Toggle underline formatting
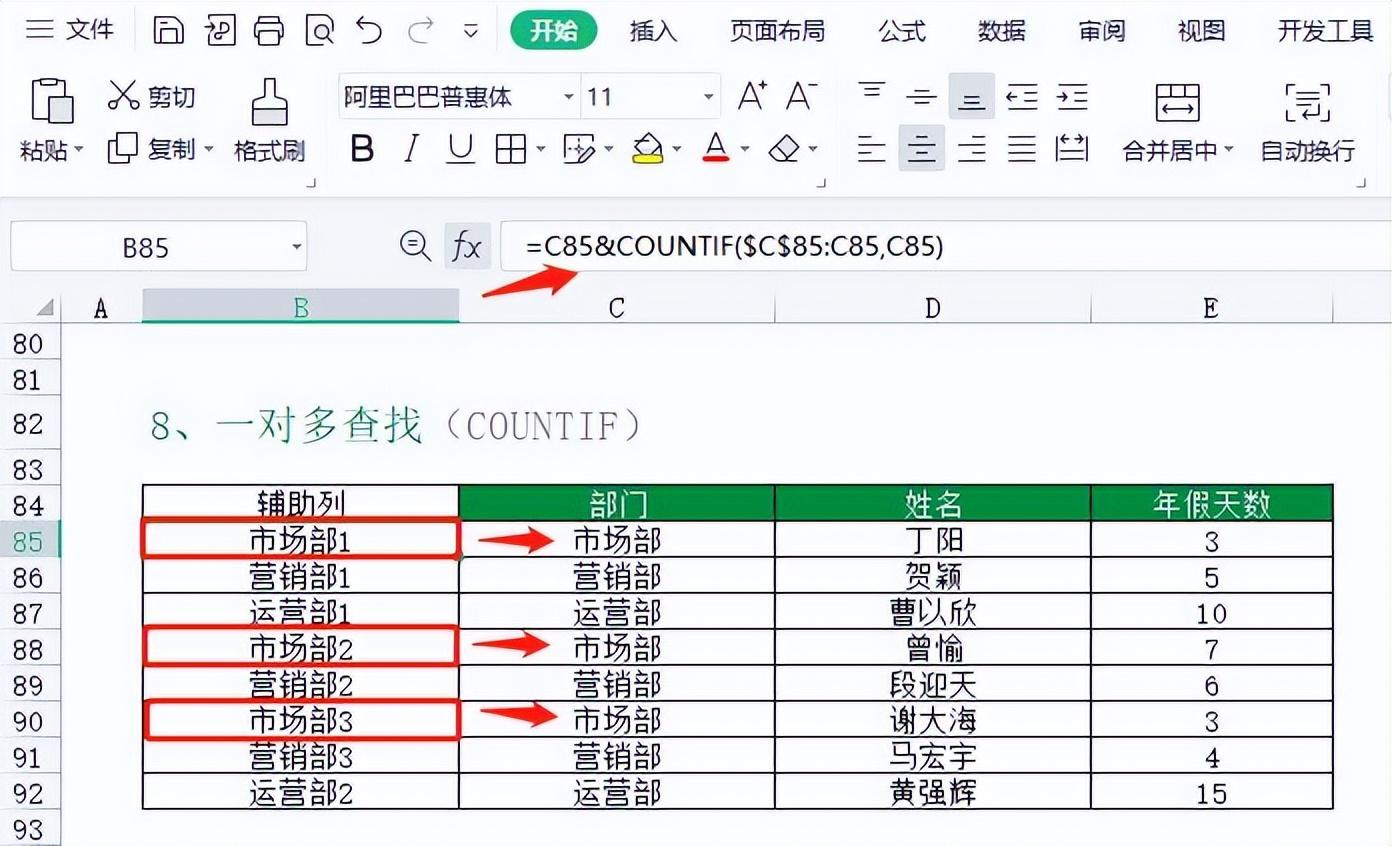 point(460,150)
